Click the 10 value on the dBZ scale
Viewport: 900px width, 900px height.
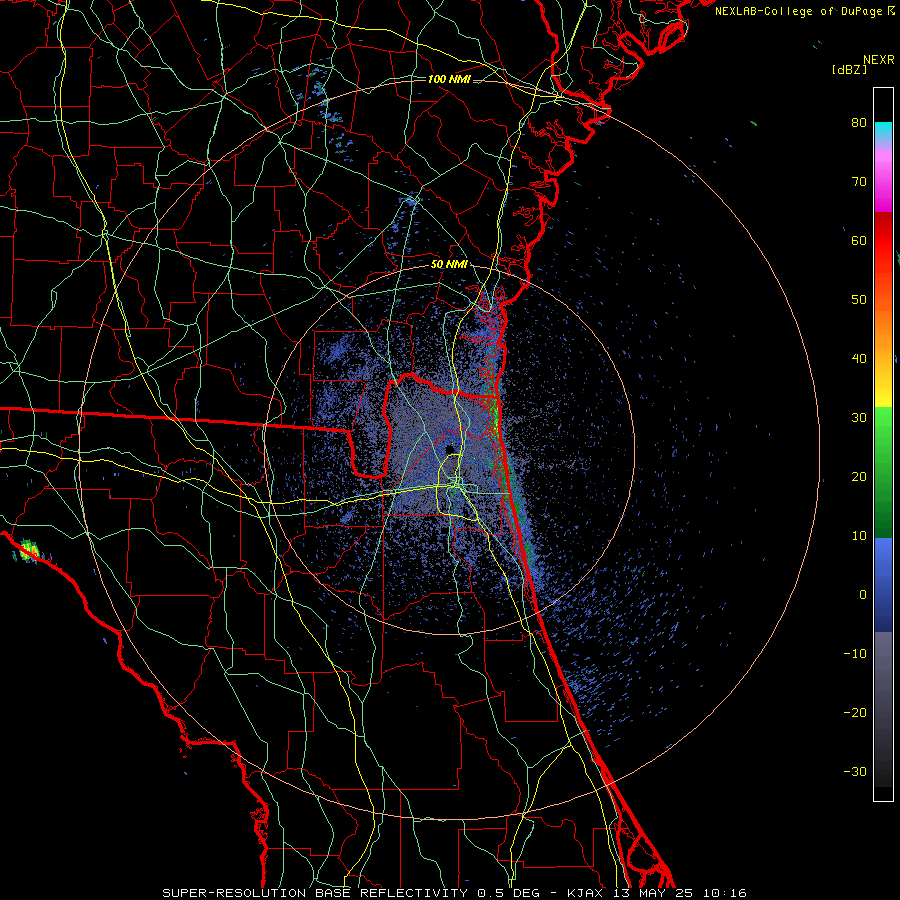[x=859, y=536]
